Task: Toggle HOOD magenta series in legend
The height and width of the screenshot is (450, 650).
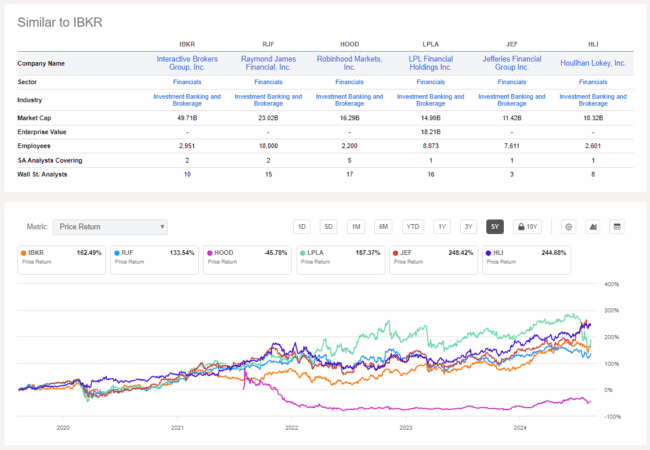Action: (x=247, y=260)
